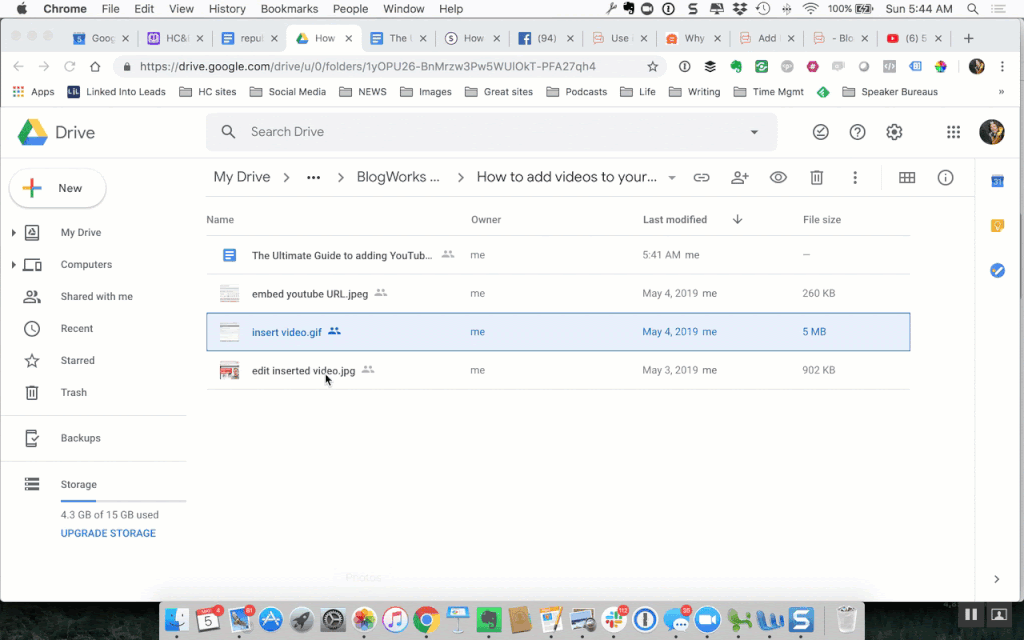Screen dimensions: 1024x640
Task: Open Chrome History menu
Action: 227,9
